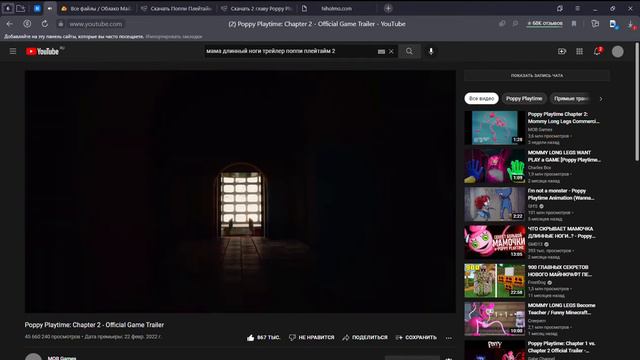640x360 pixels.
Task: Open the YouTube hamburger guide menu
Action: (x=13, y=51)
